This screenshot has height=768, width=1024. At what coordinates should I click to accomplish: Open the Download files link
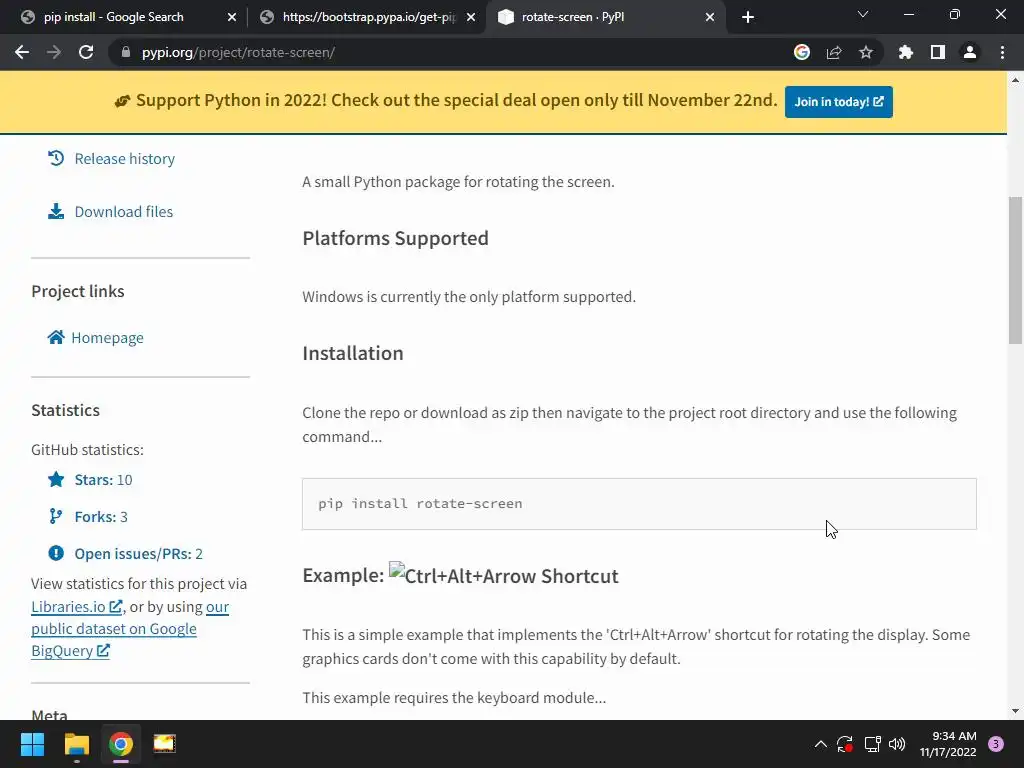tap(123, 212)
